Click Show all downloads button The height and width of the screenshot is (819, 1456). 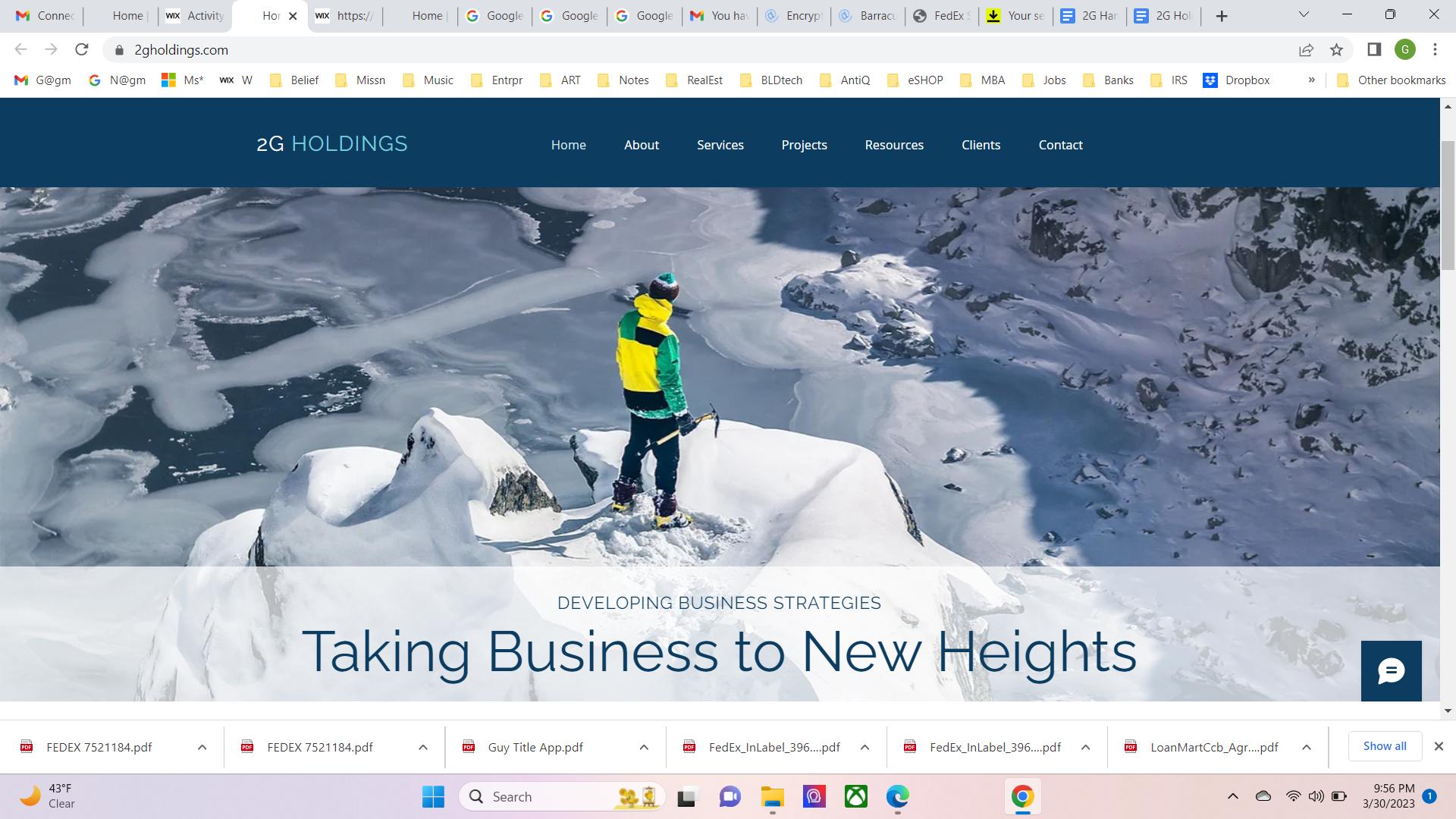tap(1384, 746)
